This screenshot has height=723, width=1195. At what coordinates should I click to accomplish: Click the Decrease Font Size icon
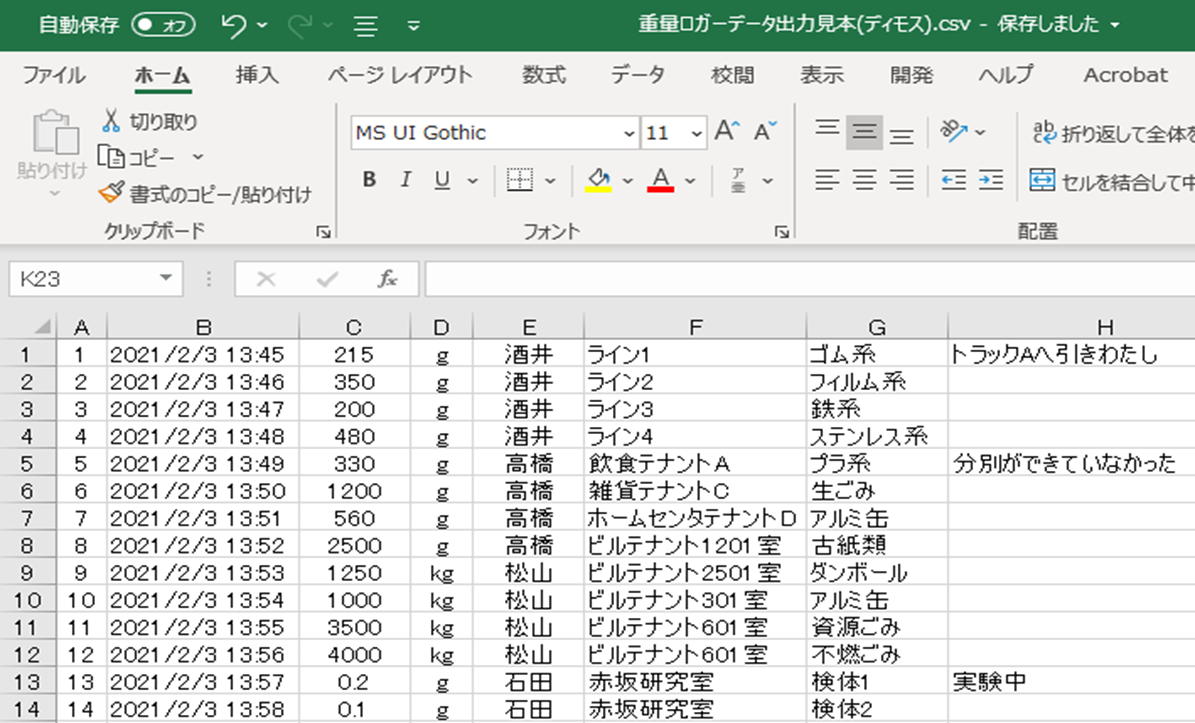click(764, 131)
